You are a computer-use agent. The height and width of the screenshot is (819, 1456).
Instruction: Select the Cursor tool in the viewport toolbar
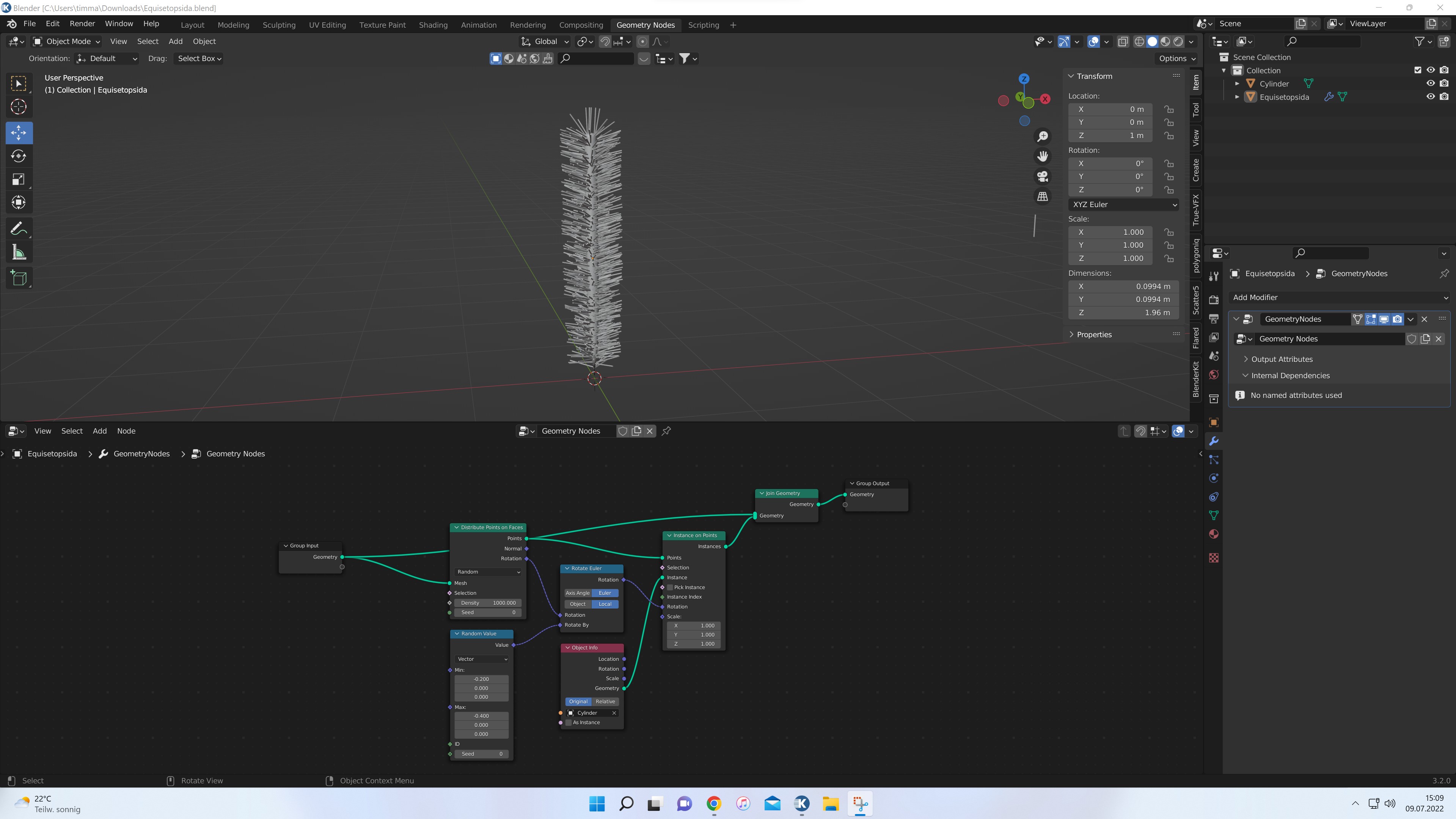(19, 107)
